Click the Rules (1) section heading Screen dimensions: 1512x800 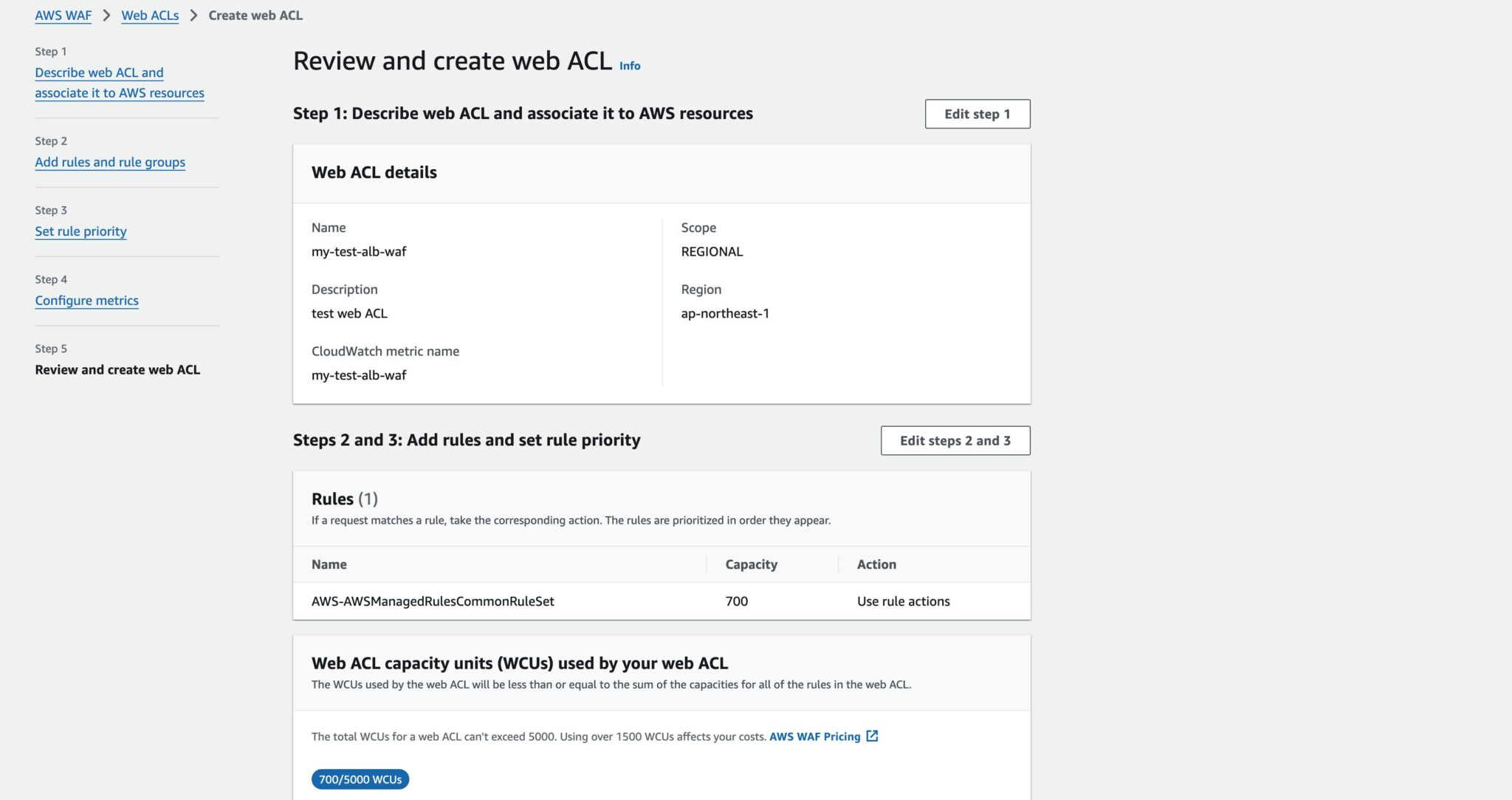[x=343, y=499]
